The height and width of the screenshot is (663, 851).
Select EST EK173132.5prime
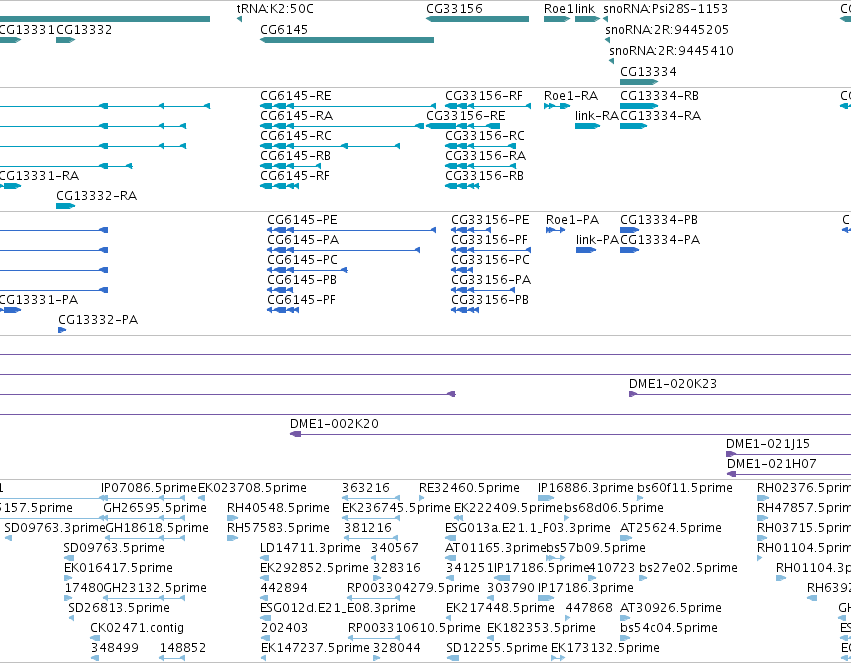pyautogui.click(x=605, y=648)
